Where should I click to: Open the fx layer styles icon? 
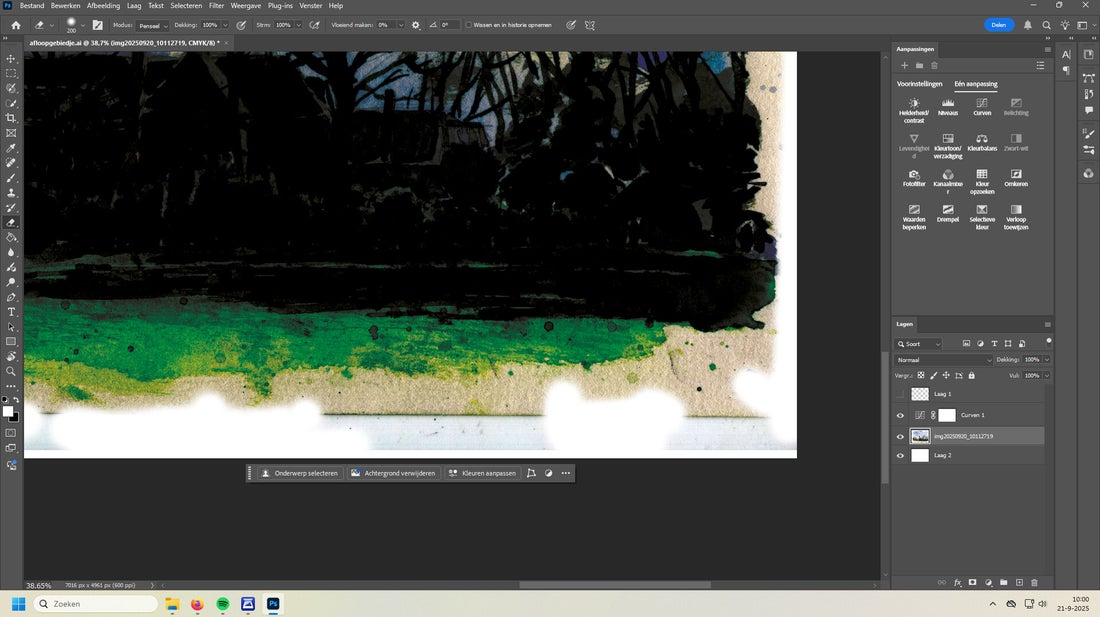click(957, 582)
